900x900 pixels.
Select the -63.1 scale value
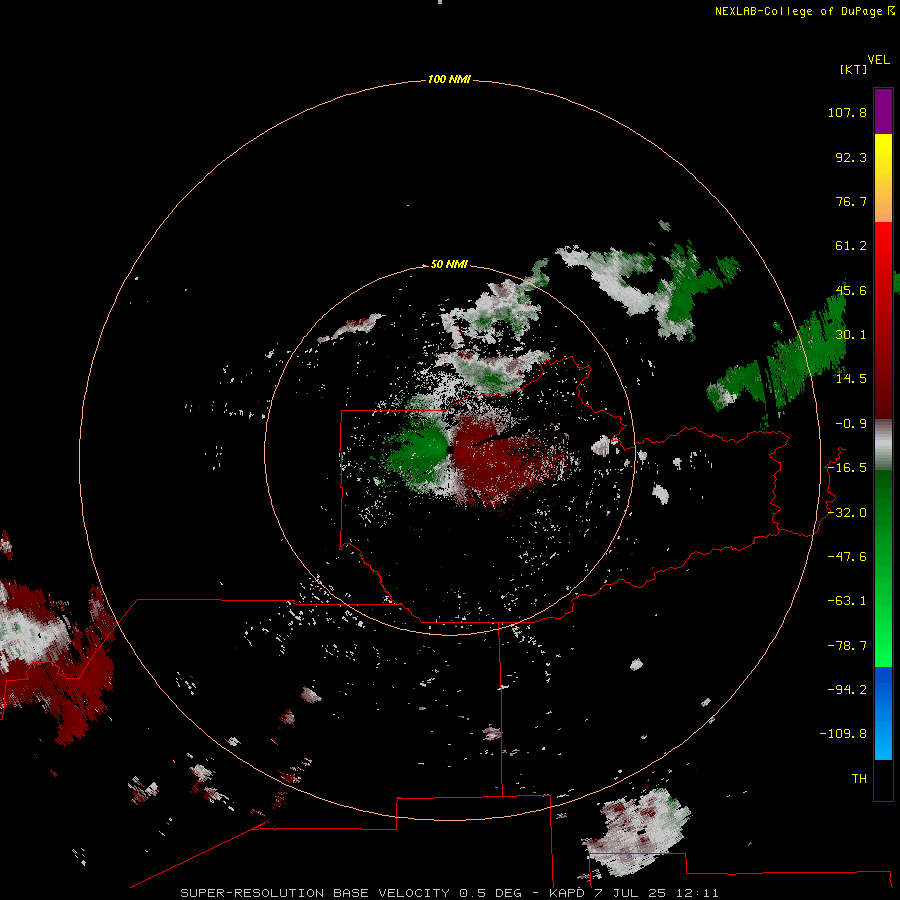click(x=847, y=601)
